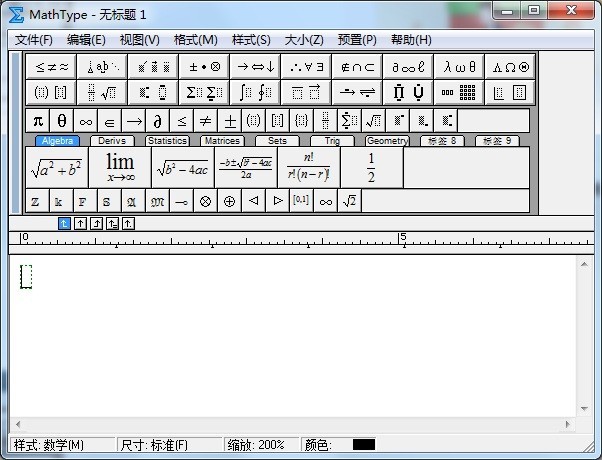Insert the square root of a²+b² expression
The image size is (602, 460).
tap(56, 167)
